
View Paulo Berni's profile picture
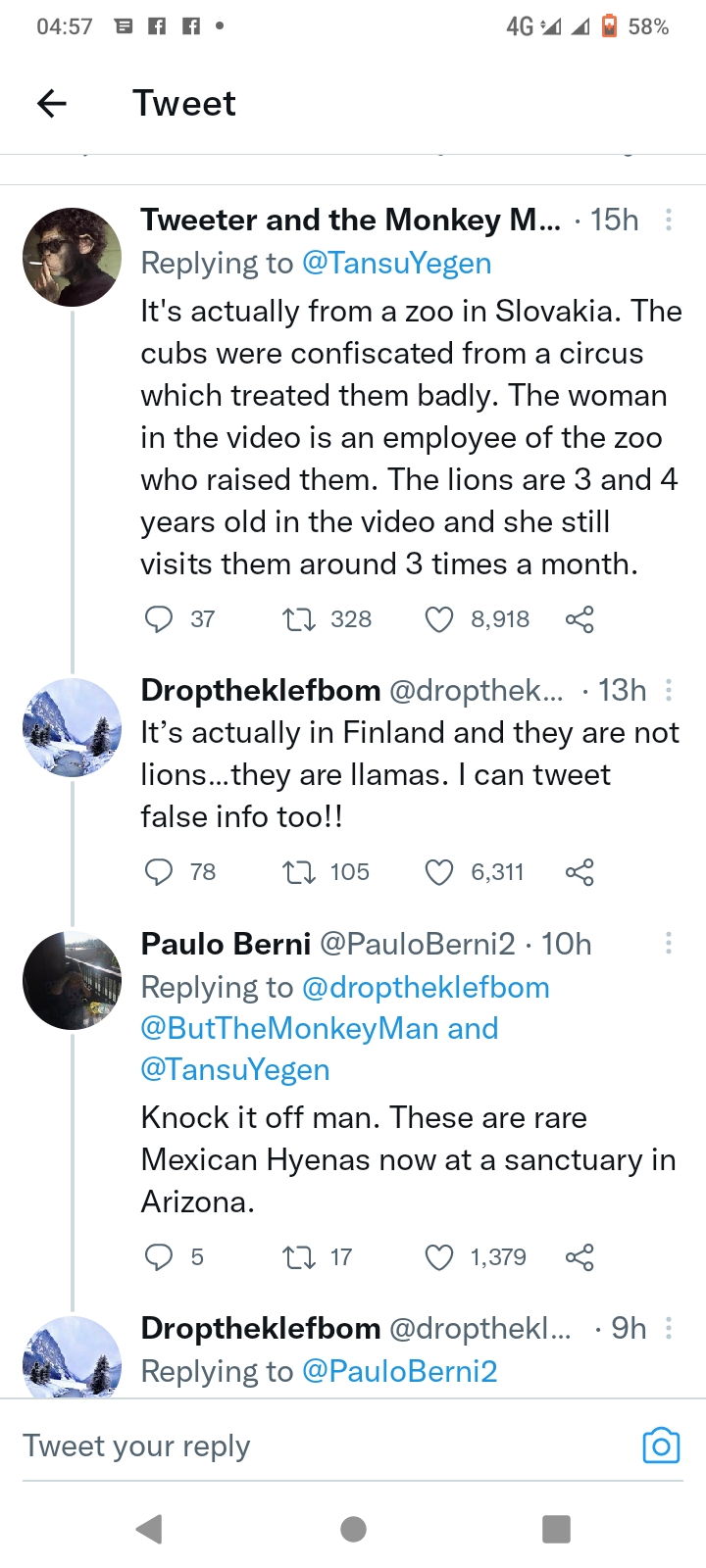tap(72, 980)
